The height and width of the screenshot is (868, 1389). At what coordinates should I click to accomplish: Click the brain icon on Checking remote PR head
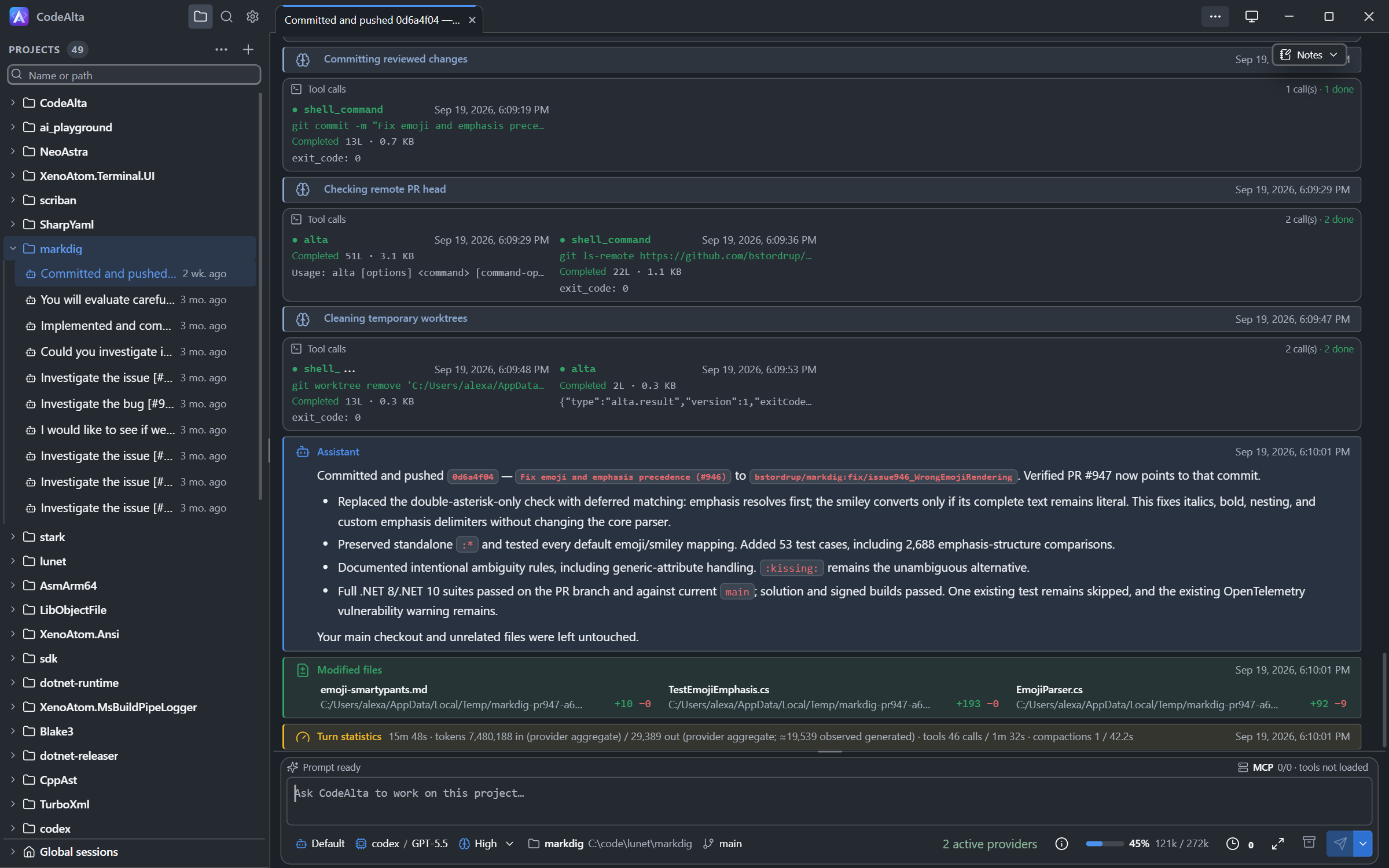[303, 189]
